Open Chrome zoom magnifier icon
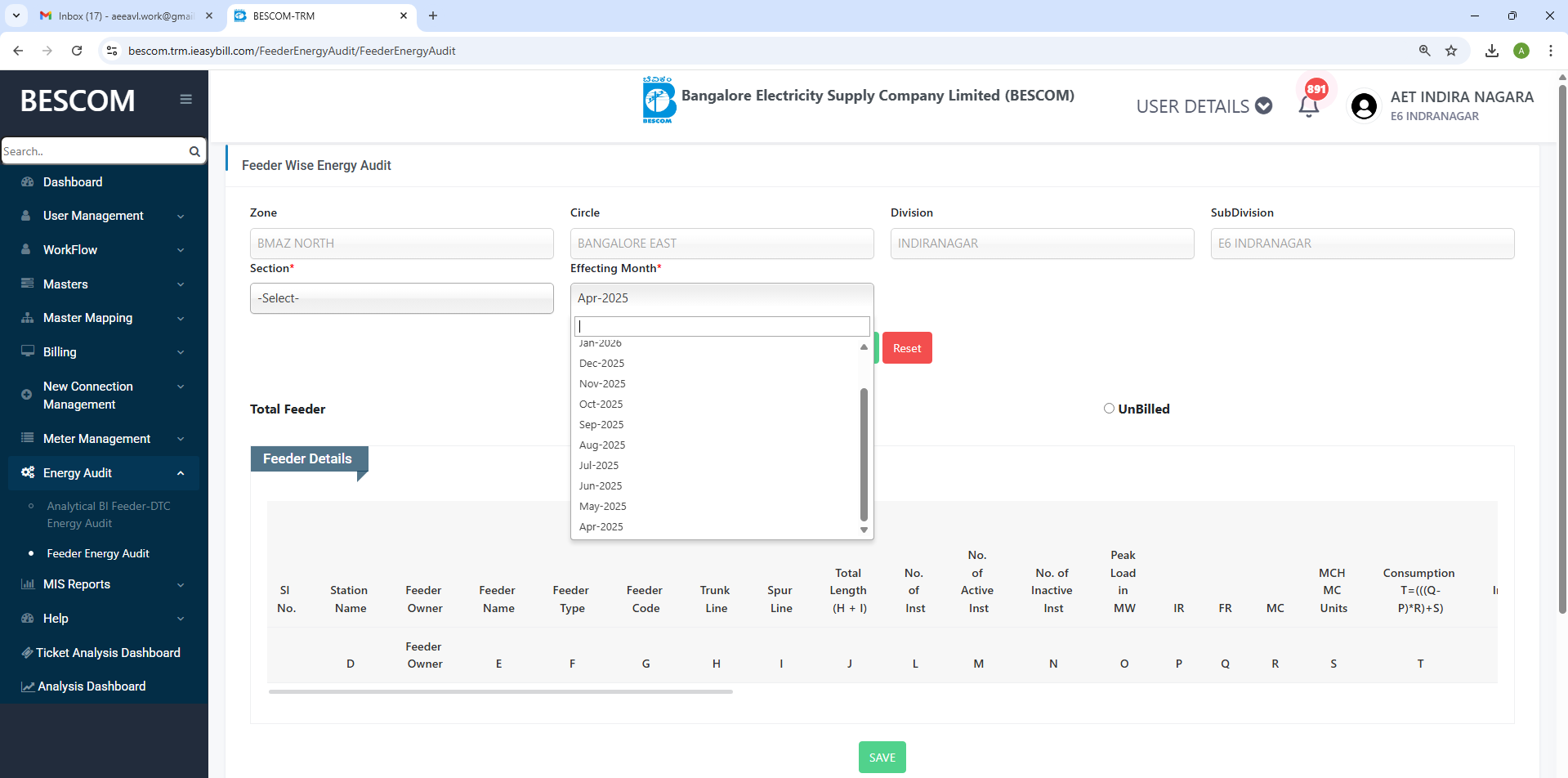Image resolution: width=1568 pixels, height=778 pixels. tap(1425, 51)
